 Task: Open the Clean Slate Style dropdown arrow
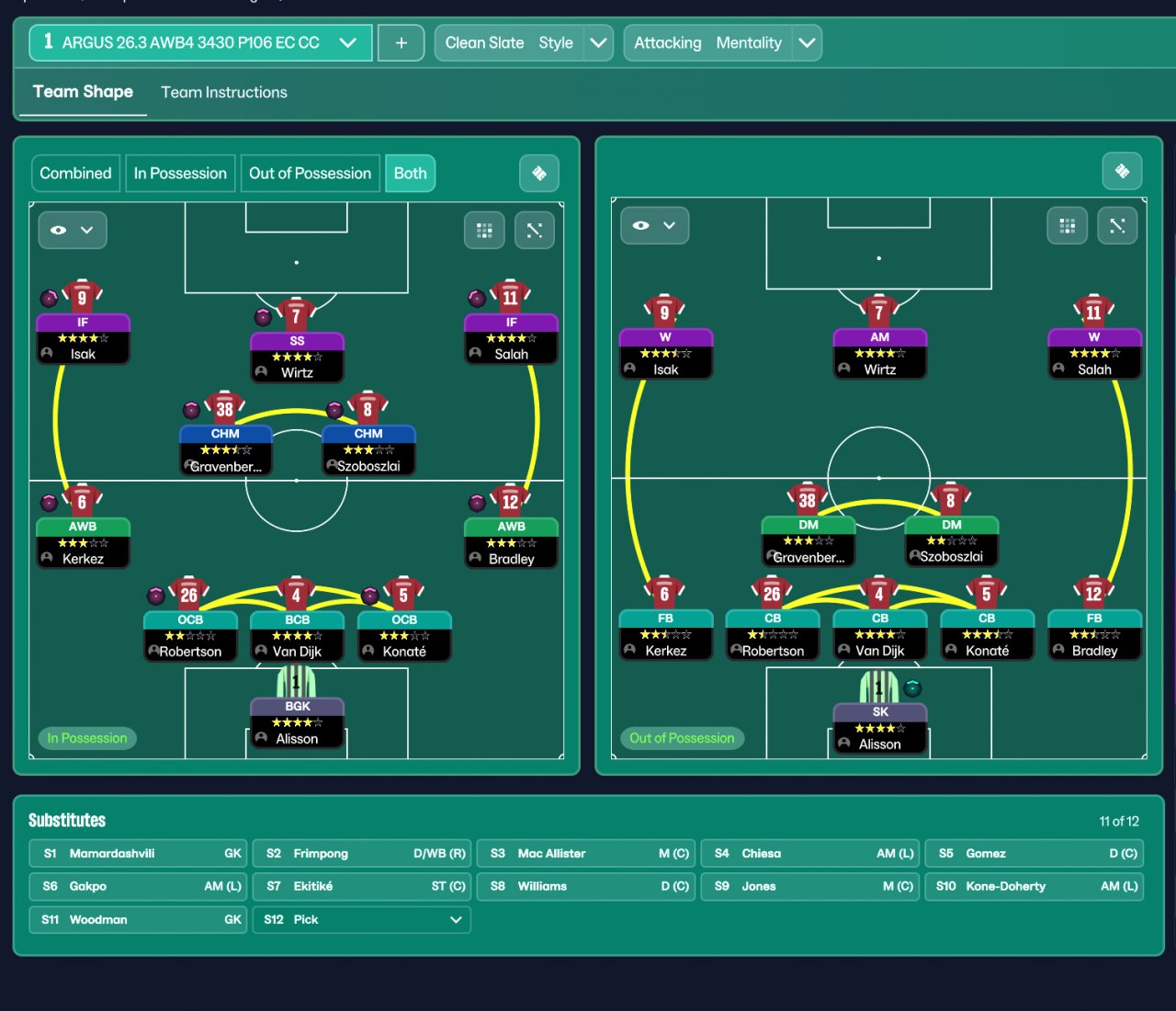598,42
